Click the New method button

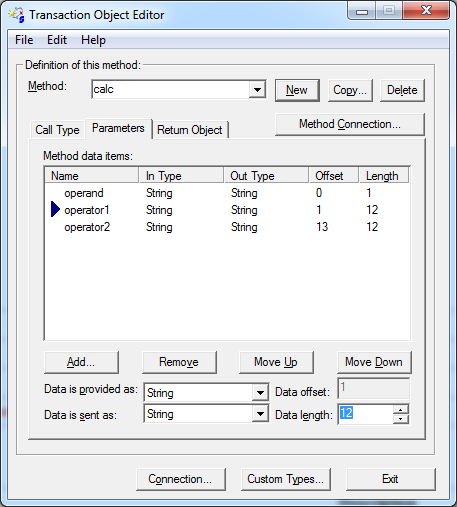pyautogui.click(x=297, y=90)
